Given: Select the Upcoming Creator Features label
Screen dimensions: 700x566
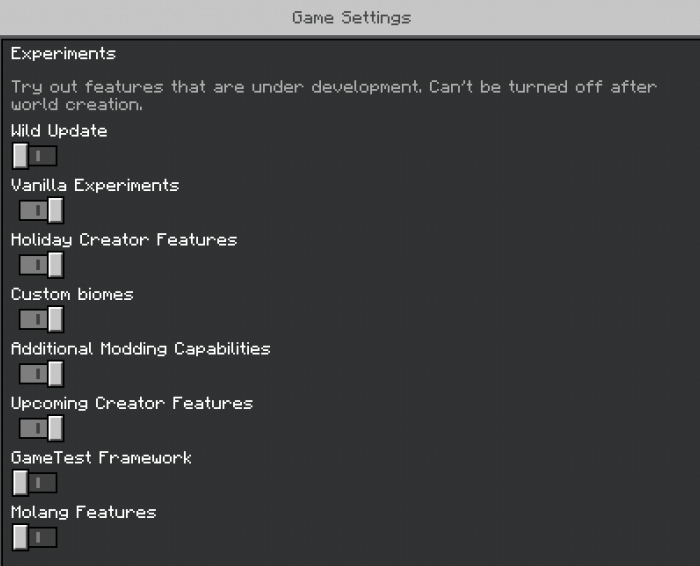Looking at the screenshot, I should point(132,403).
